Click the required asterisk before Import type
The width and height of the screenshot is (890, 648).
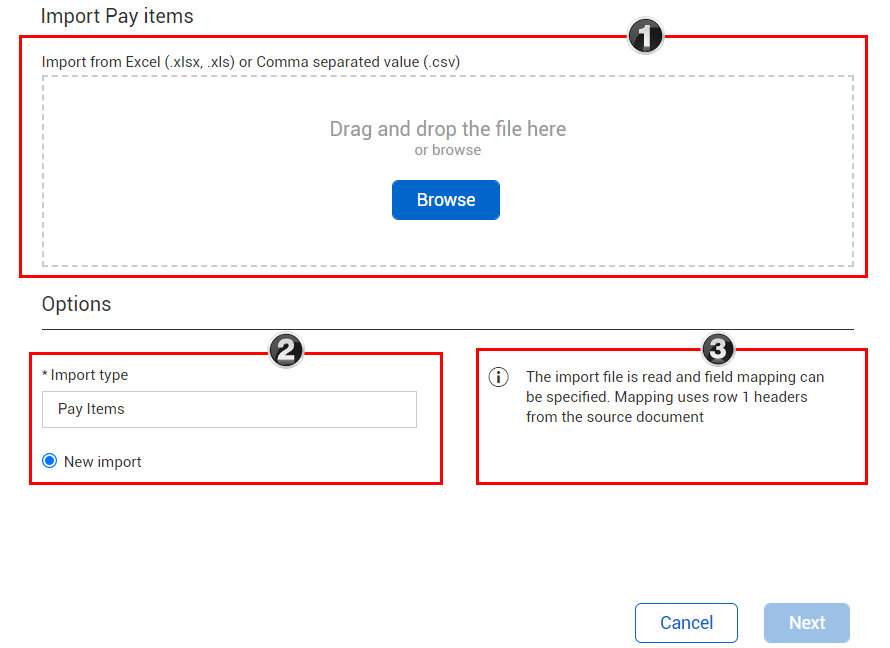(45, 375)
